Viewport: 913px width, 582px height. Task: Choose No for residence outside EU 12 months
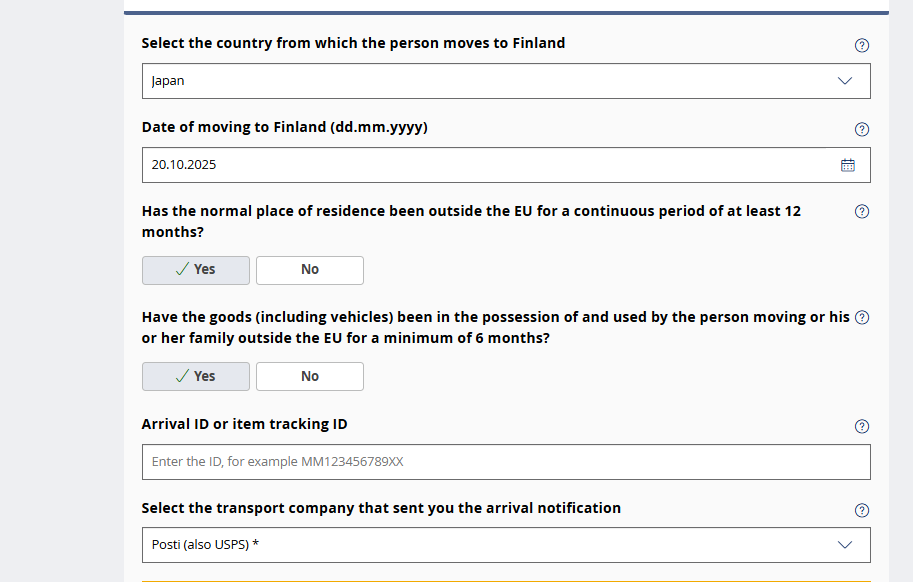point(310,270)
